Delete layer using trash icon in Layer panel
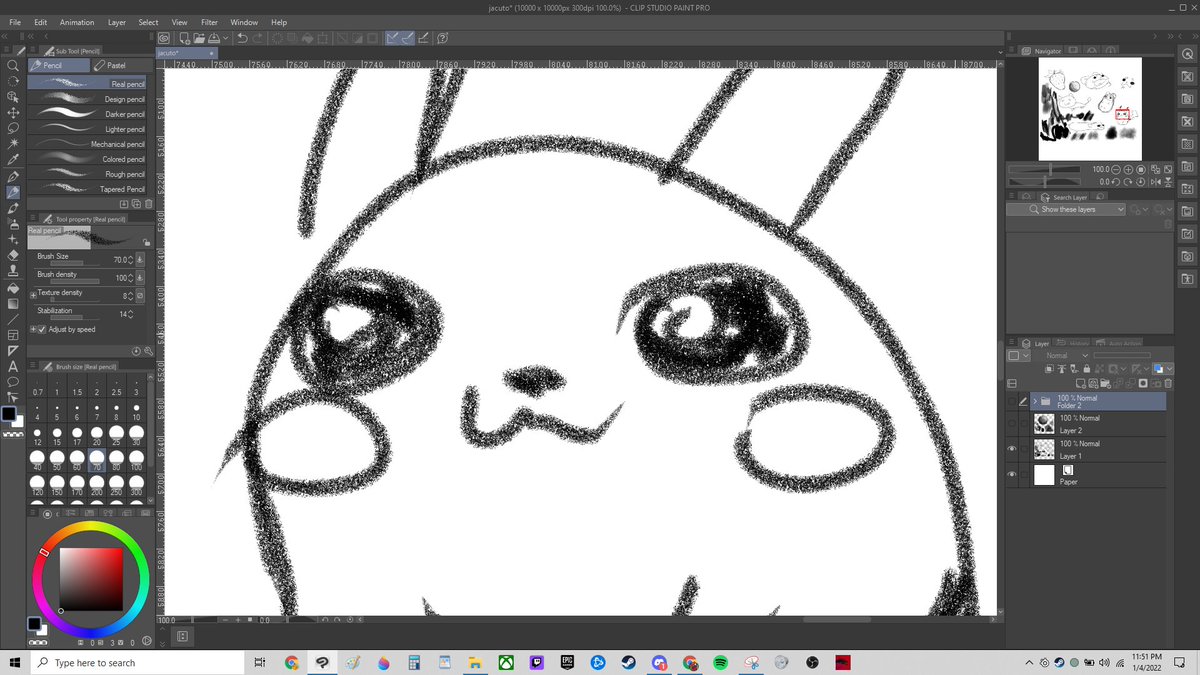 point(1167,383)
